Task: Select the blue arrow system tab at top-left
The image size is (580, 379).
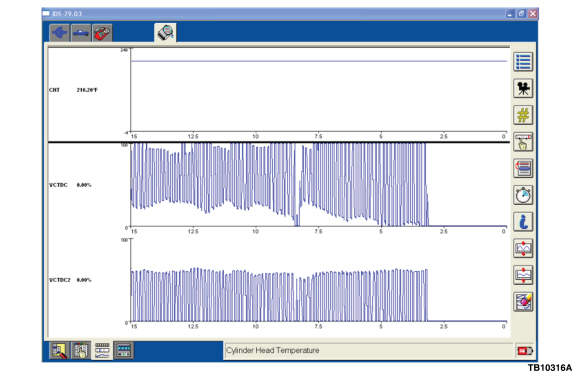Action: tap(59, 33)
